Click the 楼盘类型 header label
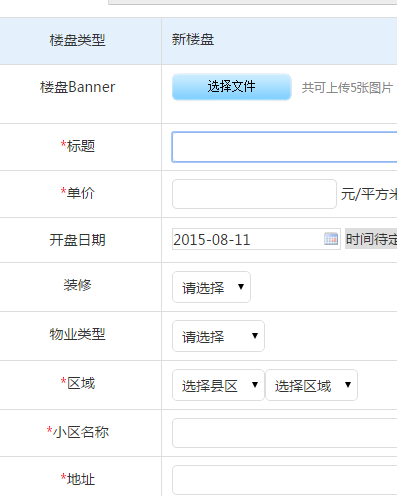397x496 pixels. pyautogui.click(x=77, y=40)
